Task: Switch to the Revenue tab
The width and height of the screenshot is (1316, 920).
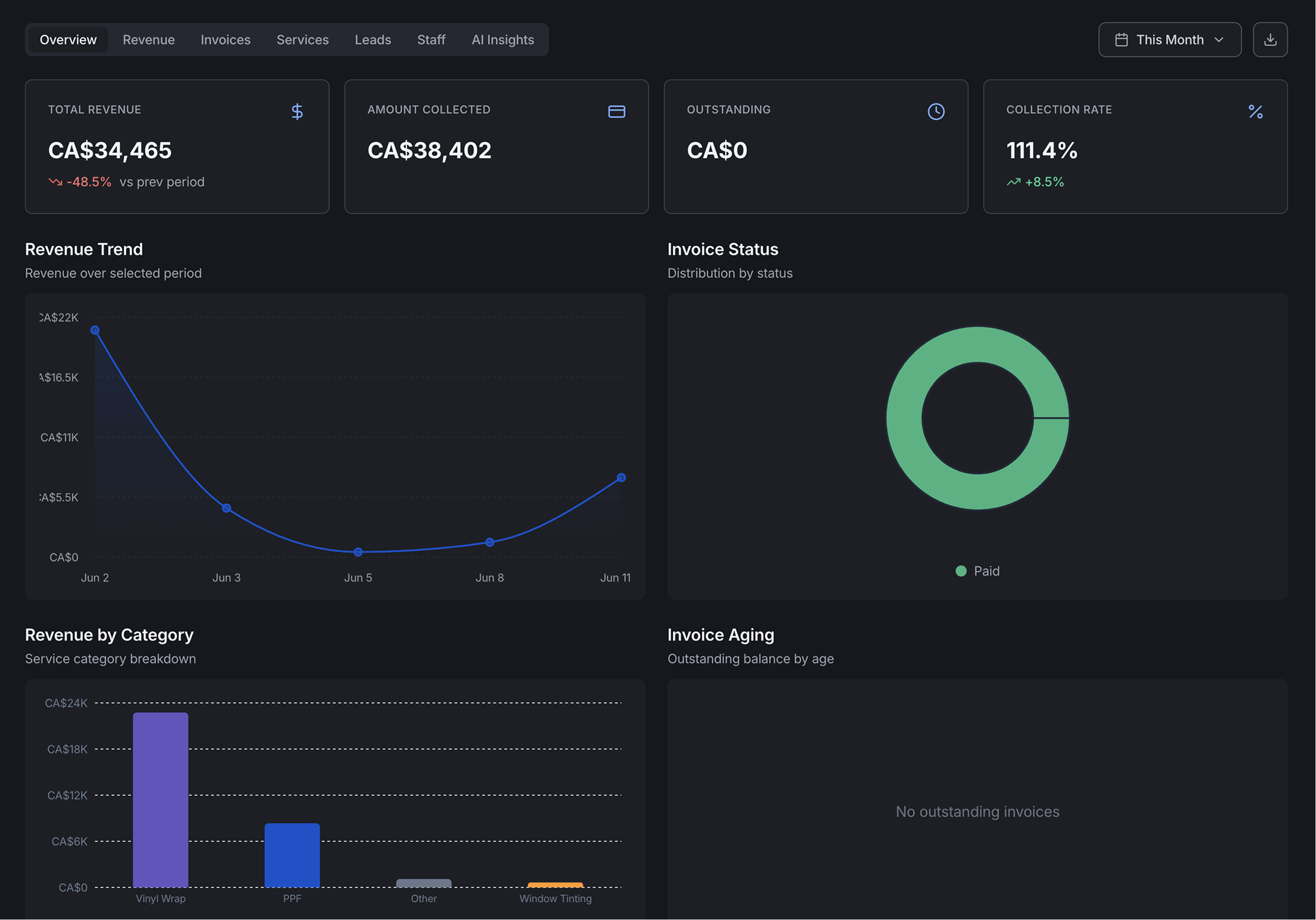Action: (x=149, y=40)
